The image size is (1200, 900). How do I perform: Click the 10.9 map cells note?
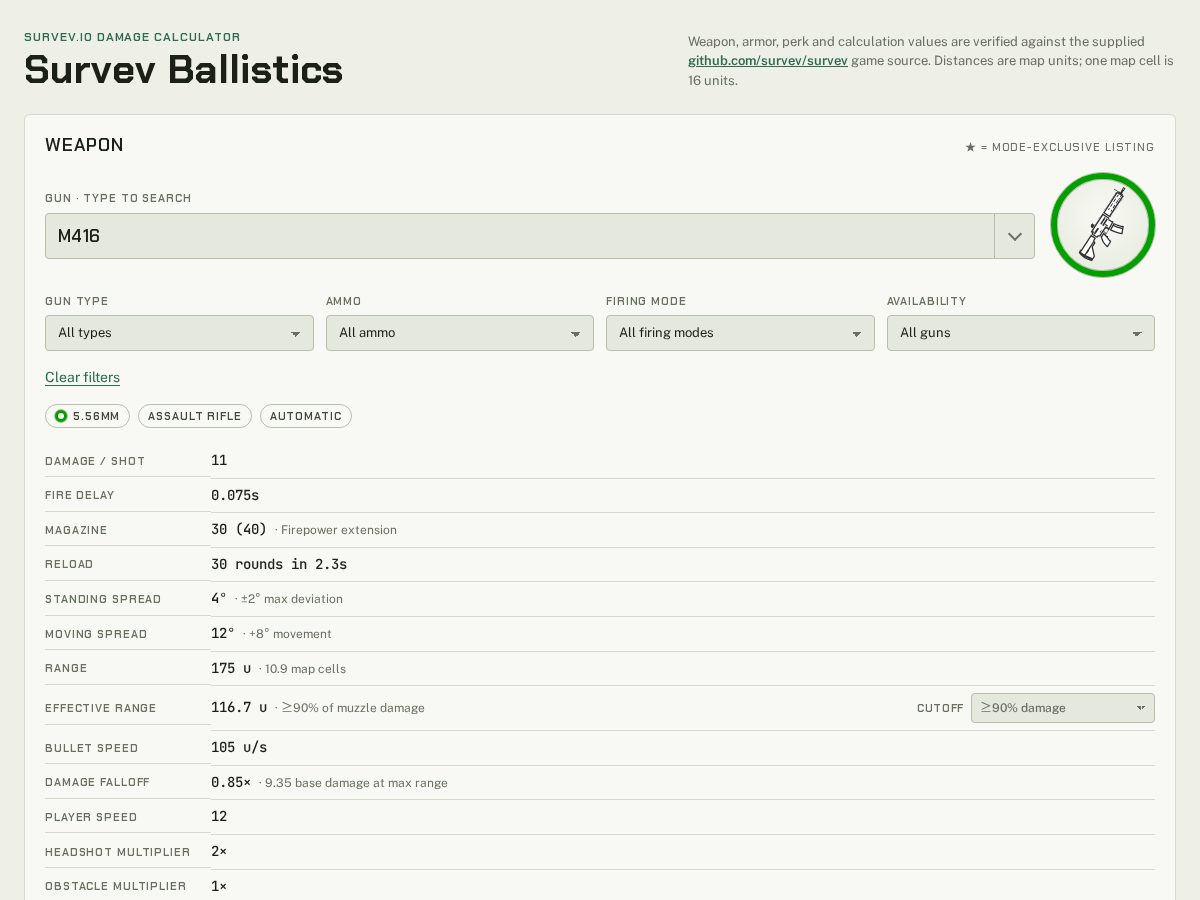305,669
